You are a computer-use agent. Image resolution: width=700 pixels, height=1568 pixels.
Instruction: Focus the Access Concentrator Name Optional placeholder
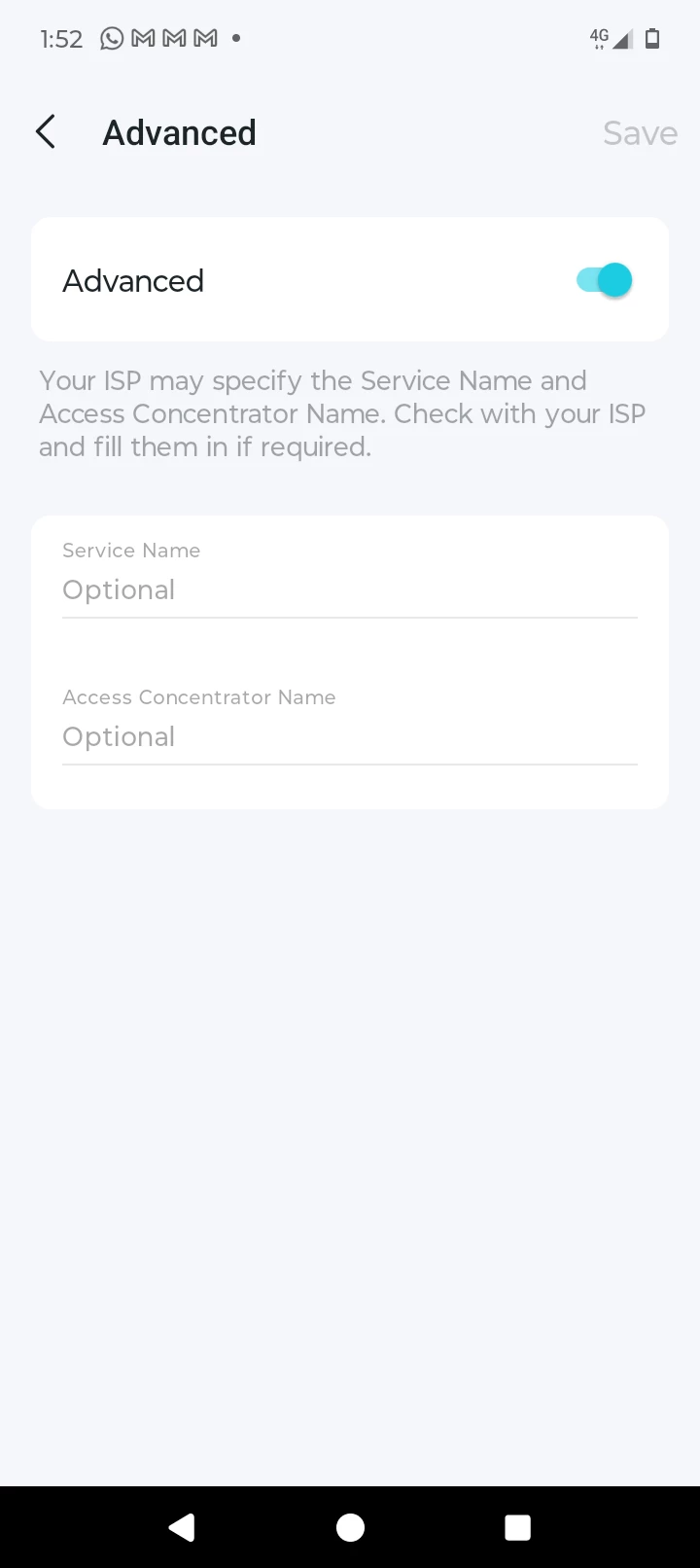(x=349, y=736)
